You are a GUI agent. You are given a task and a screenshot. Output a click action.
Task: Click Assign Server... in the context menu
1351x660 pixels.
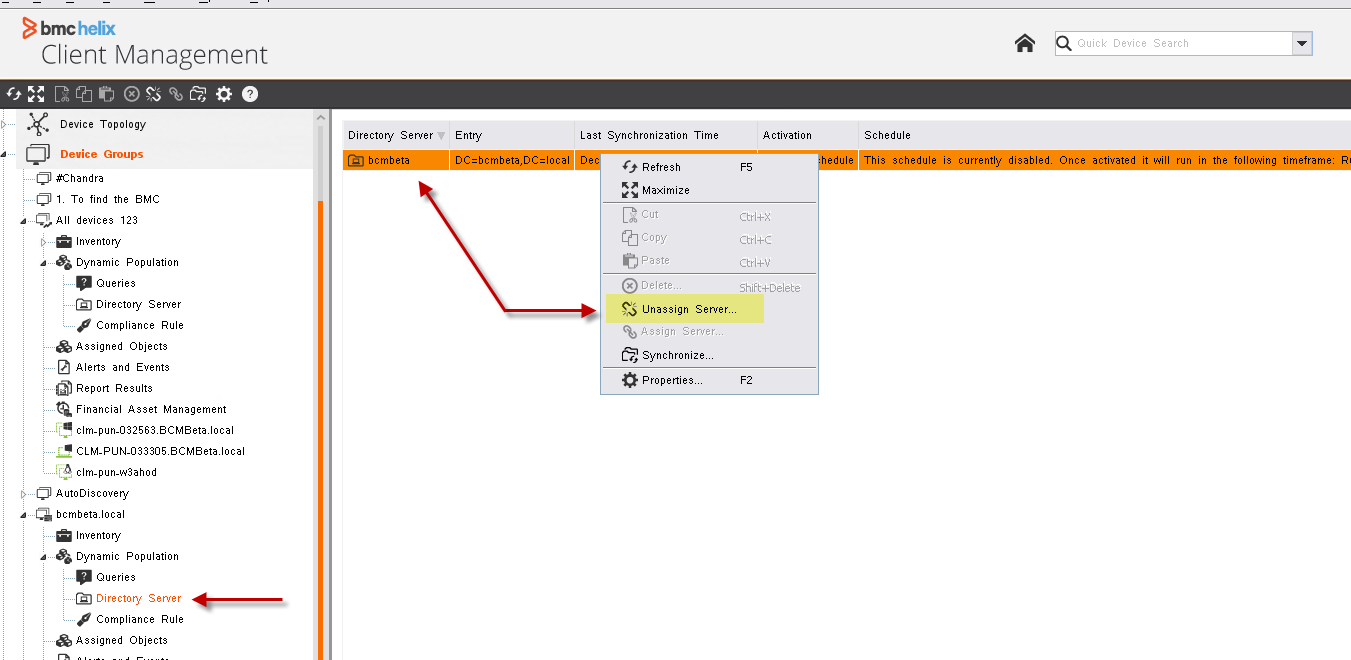[x=709, y=331]
